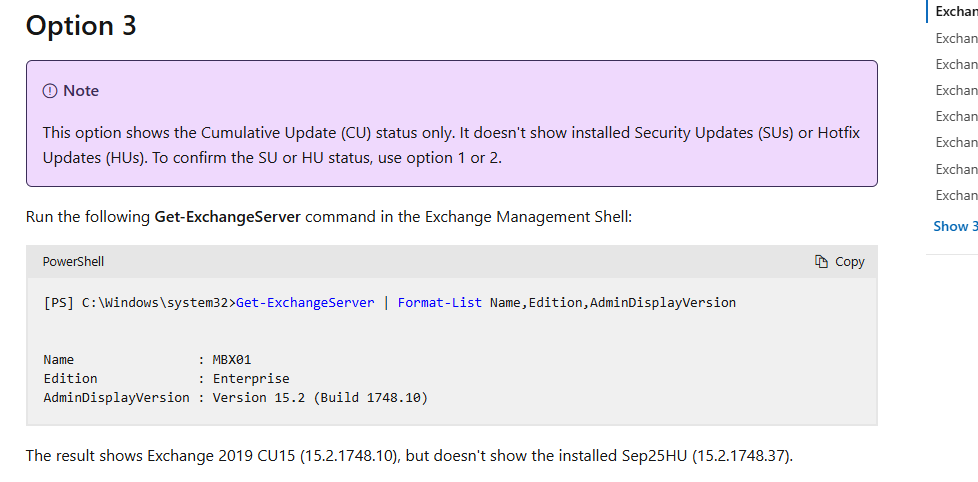Open the third 'Exchan' link in the sidebar
The height and width of the screenshot is (482, 978).
coord(956,64)
